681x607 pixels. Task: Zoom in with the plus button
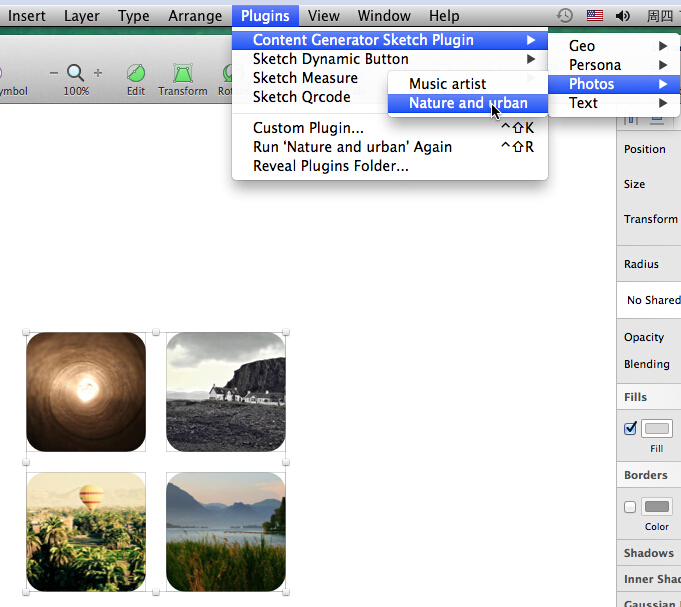[98, 73]
